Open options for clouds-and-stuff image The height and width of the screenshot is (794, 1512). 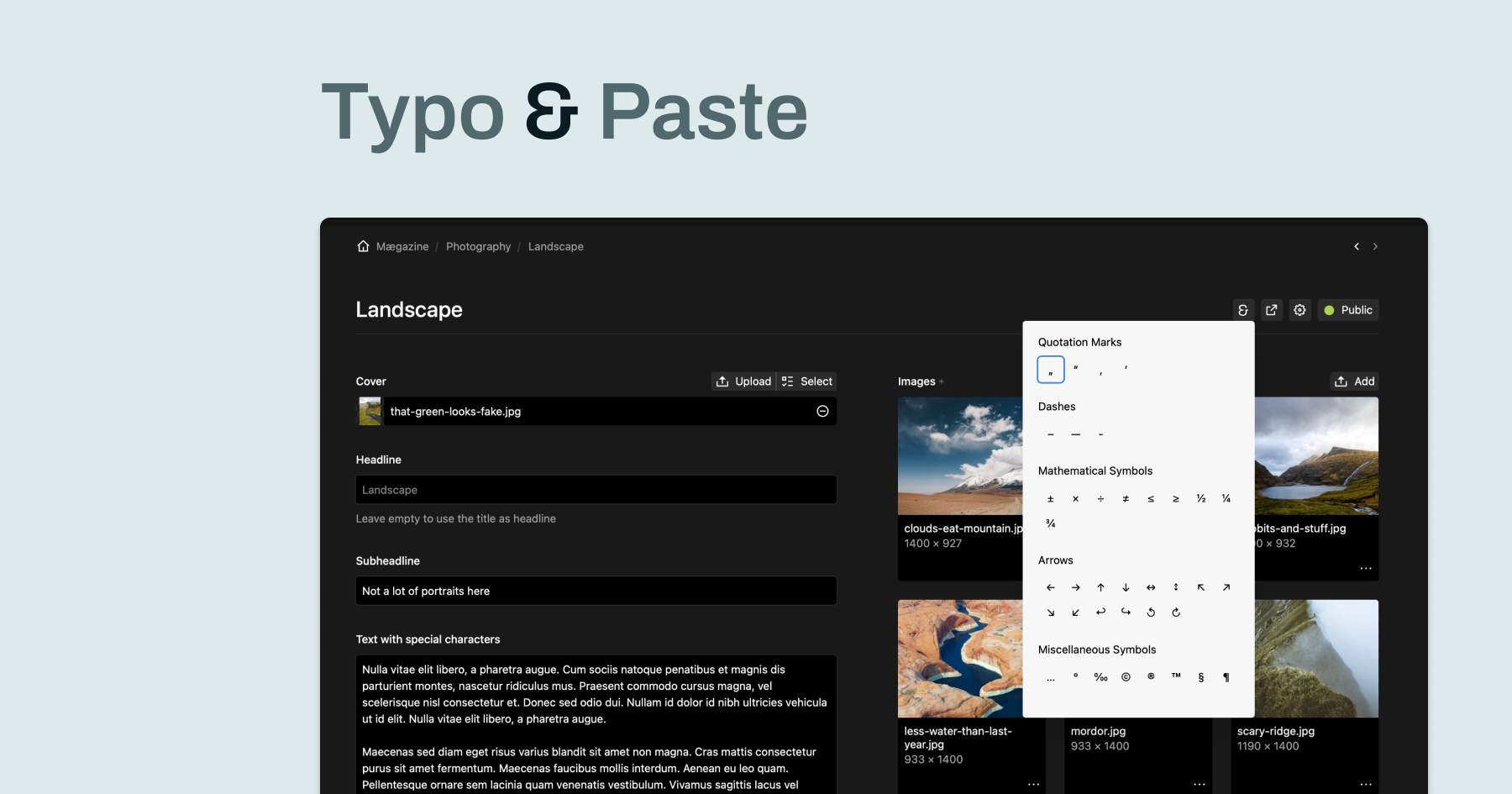pos(1366,568)
